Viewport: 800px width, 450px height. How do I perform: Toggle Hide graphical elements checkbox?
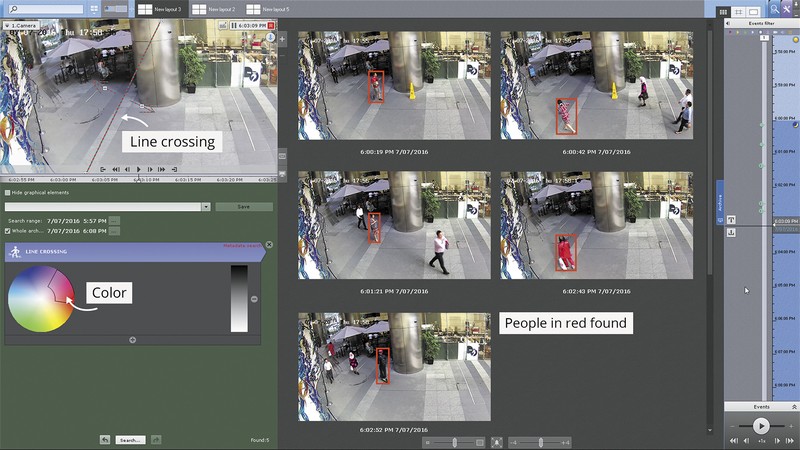[8, 192]
